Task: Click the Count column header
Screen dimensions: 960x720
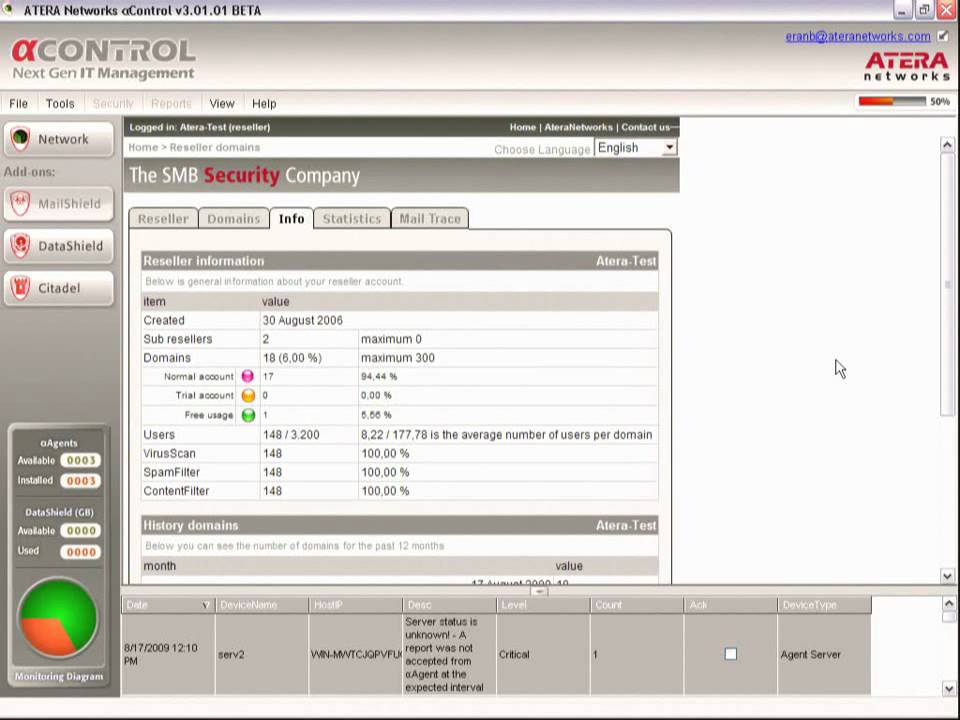Action: pos(637,605)
